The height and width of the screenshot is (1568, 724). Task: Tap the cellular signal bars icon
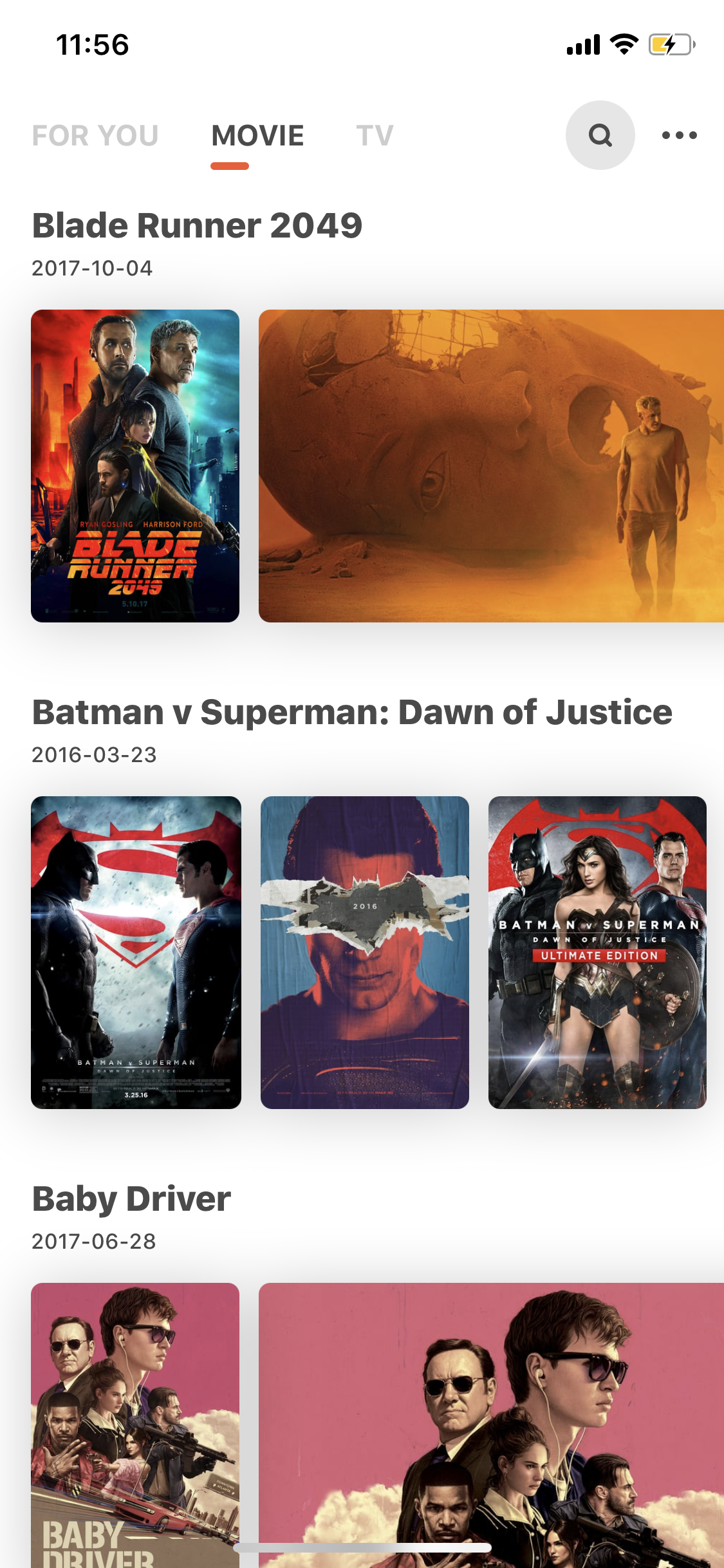tap(583, 45)
